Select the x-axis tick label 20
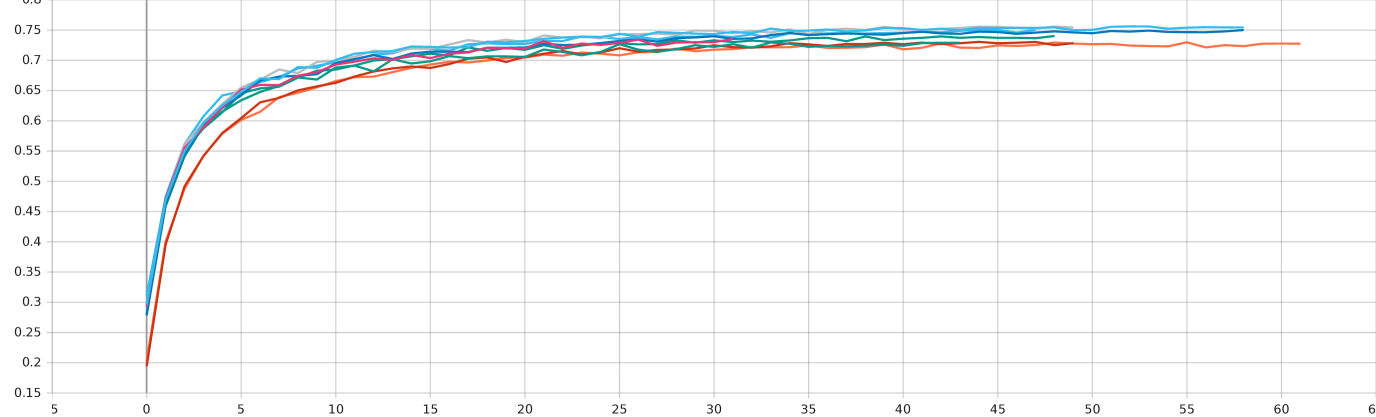The height and width of the screenshot is (417, 1376). pyautogui.click(x=524, y=408)
